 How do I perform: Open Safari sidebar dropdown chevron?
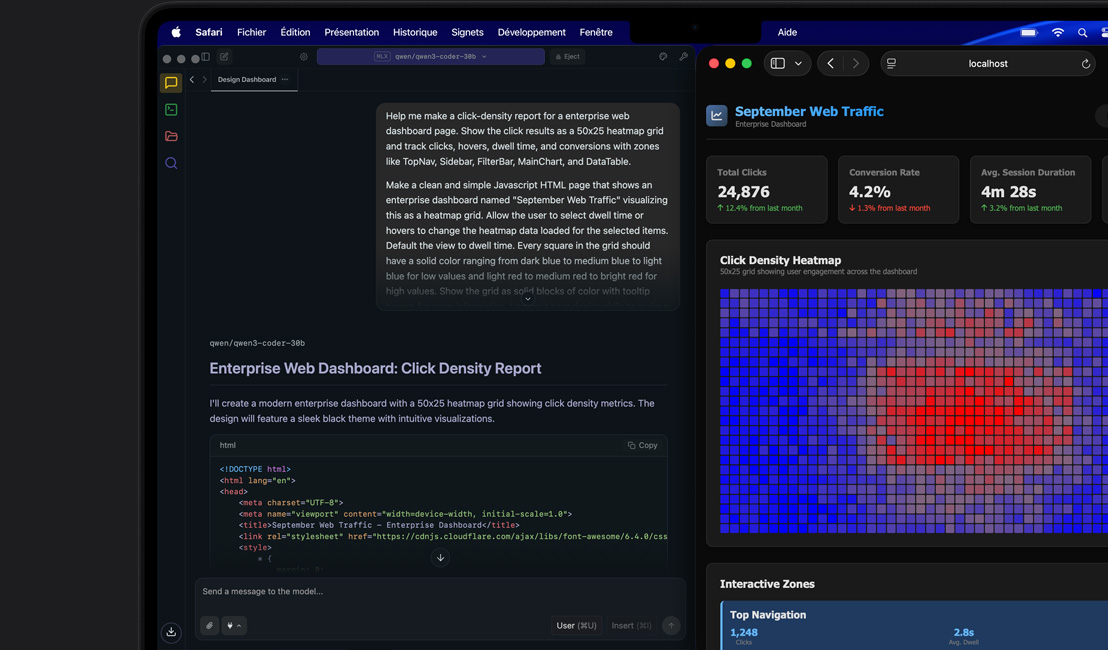(x=798, y=64)
